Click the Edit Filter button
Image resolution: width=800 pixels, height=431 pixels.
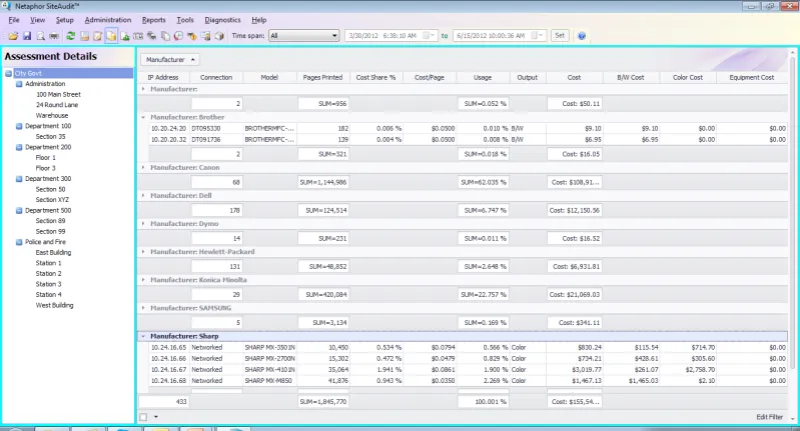[770, 416]
